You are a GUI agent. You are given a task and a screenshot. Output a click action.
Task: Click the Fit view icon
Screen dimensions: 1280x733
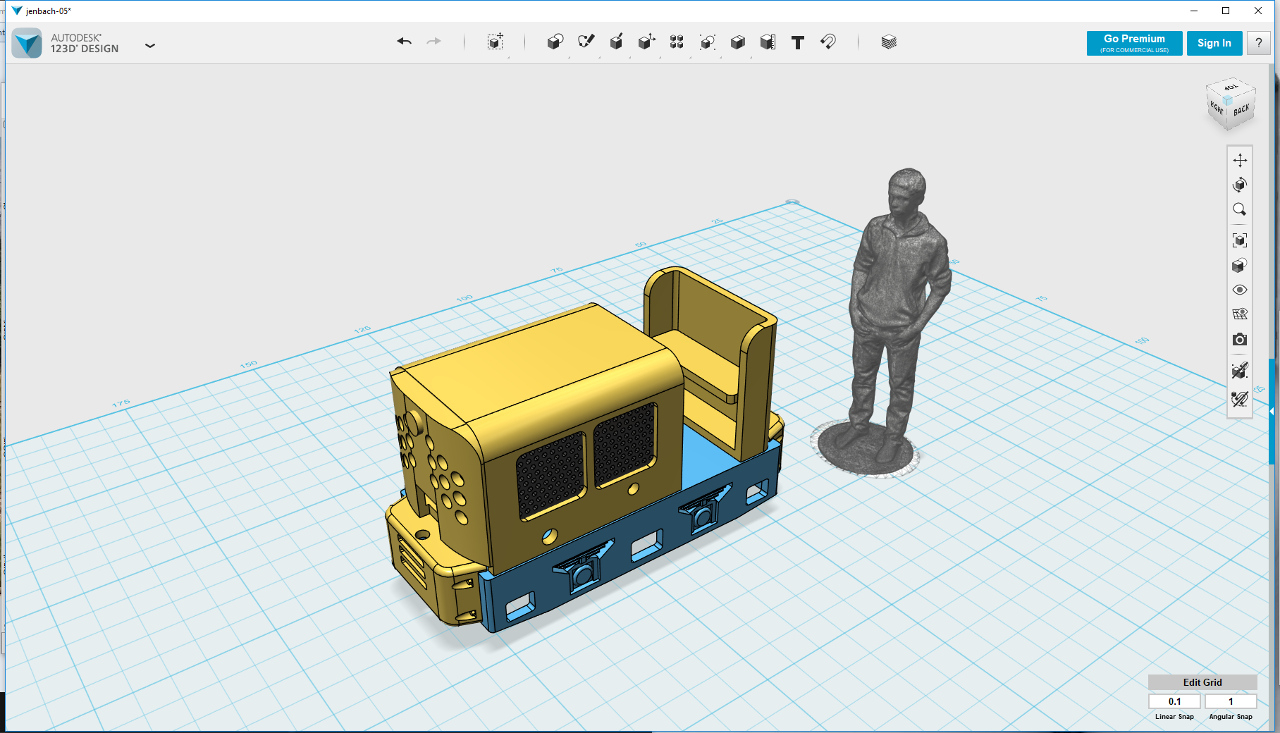point(1240,240)
